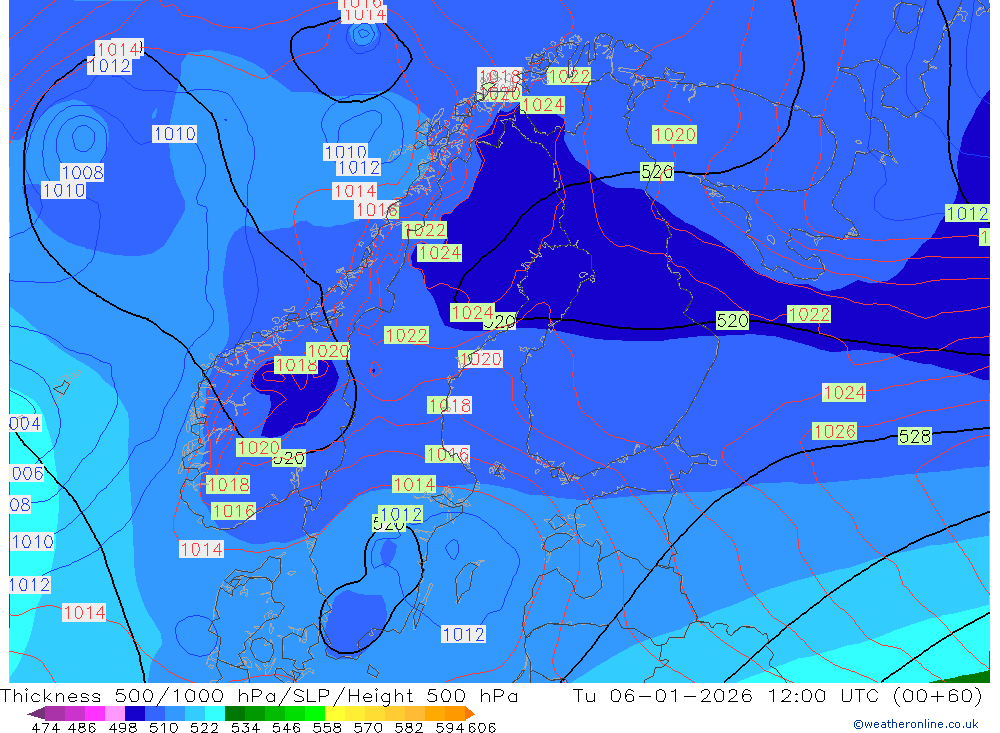This screenshot has height=733, width=1000.
Task: Click the legend value 510
Action: coord(164,727)
